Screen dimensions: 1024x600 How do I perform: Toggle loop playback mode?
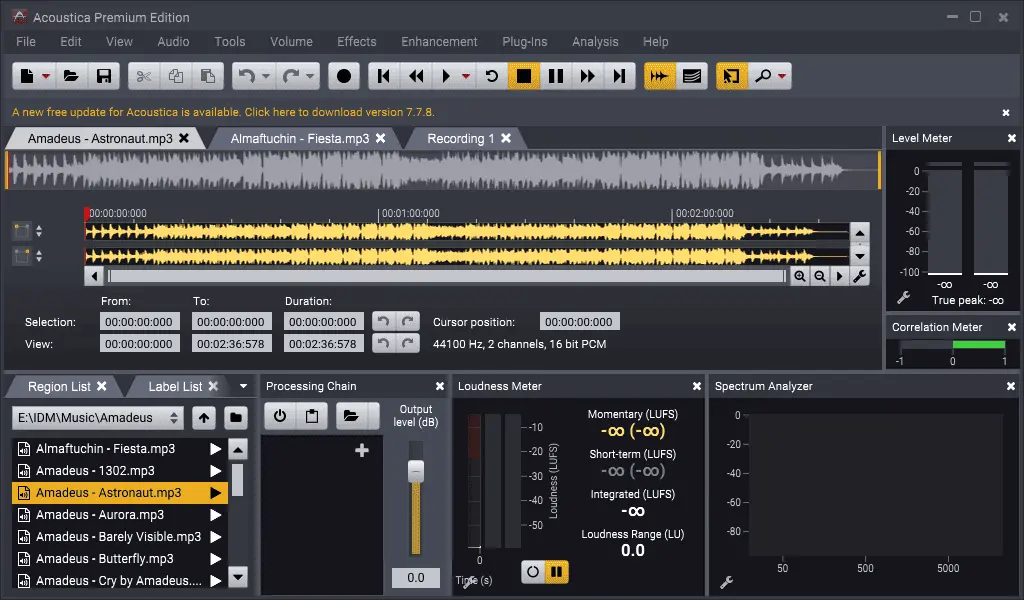pos(492,76)
